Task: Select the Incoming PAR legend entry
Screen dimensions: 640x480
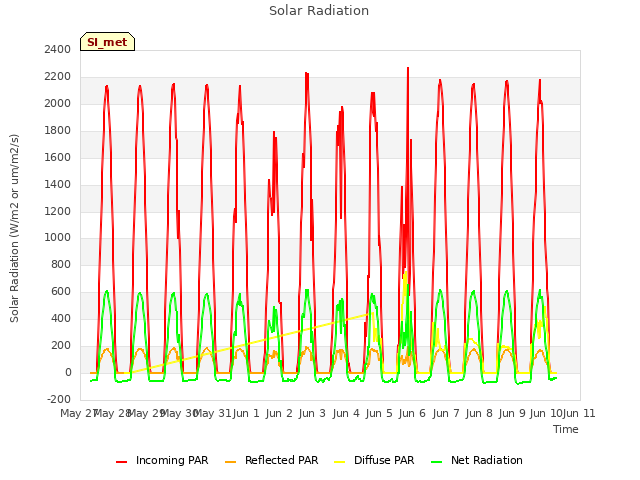Action: [x=162, y=460]
